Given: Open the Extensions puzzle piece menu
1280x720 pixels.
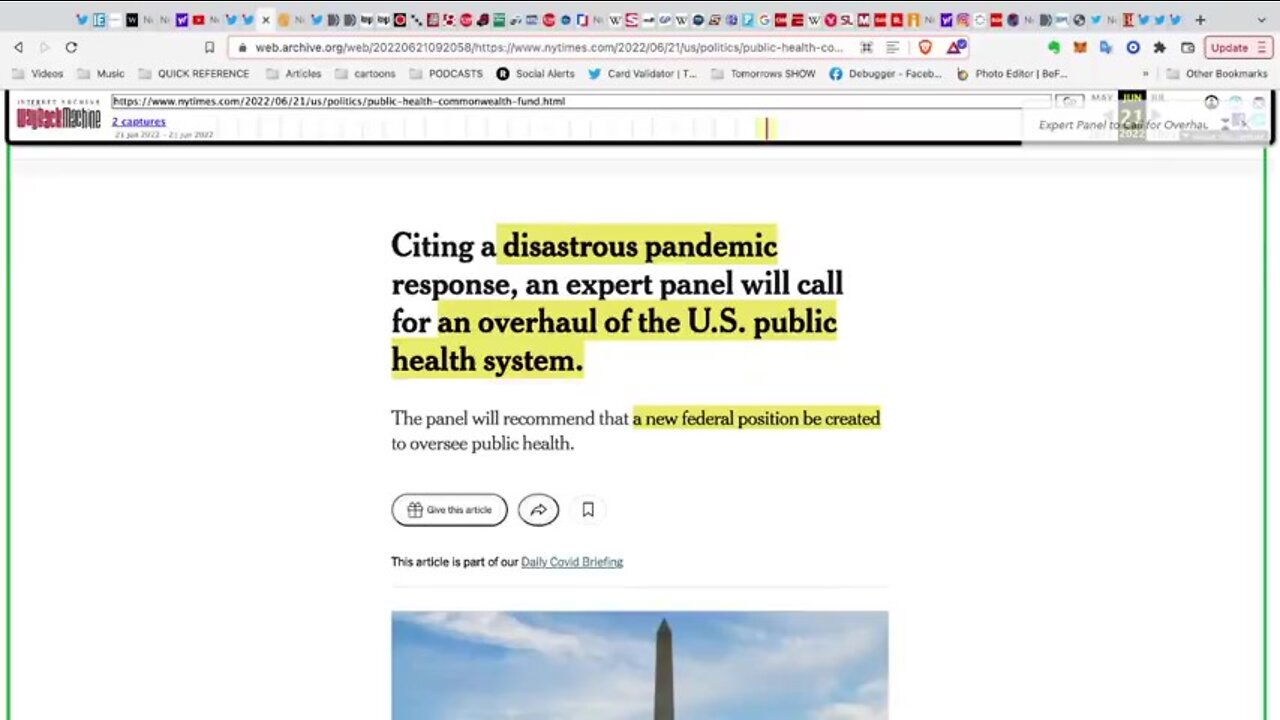Looking at the screenshot, I should tap(1159, 47).
